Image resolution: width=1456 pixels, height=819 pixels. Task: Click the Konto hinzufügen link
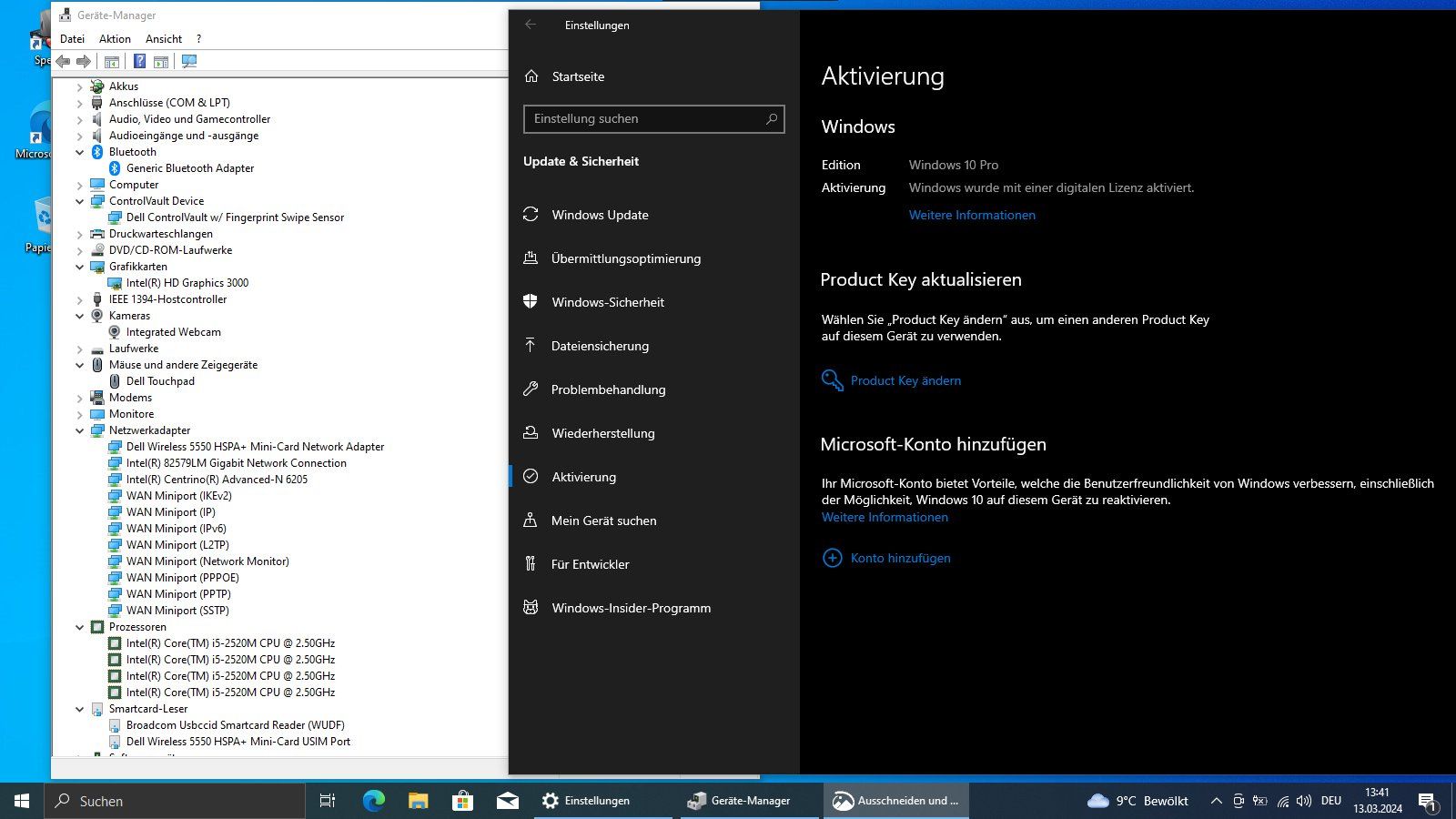(900, 558)
